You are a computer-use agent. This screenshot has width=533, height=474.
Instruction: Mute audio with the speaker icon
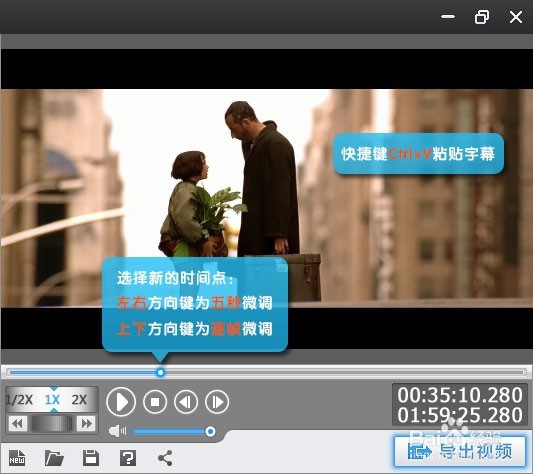[x=117, y=431]
